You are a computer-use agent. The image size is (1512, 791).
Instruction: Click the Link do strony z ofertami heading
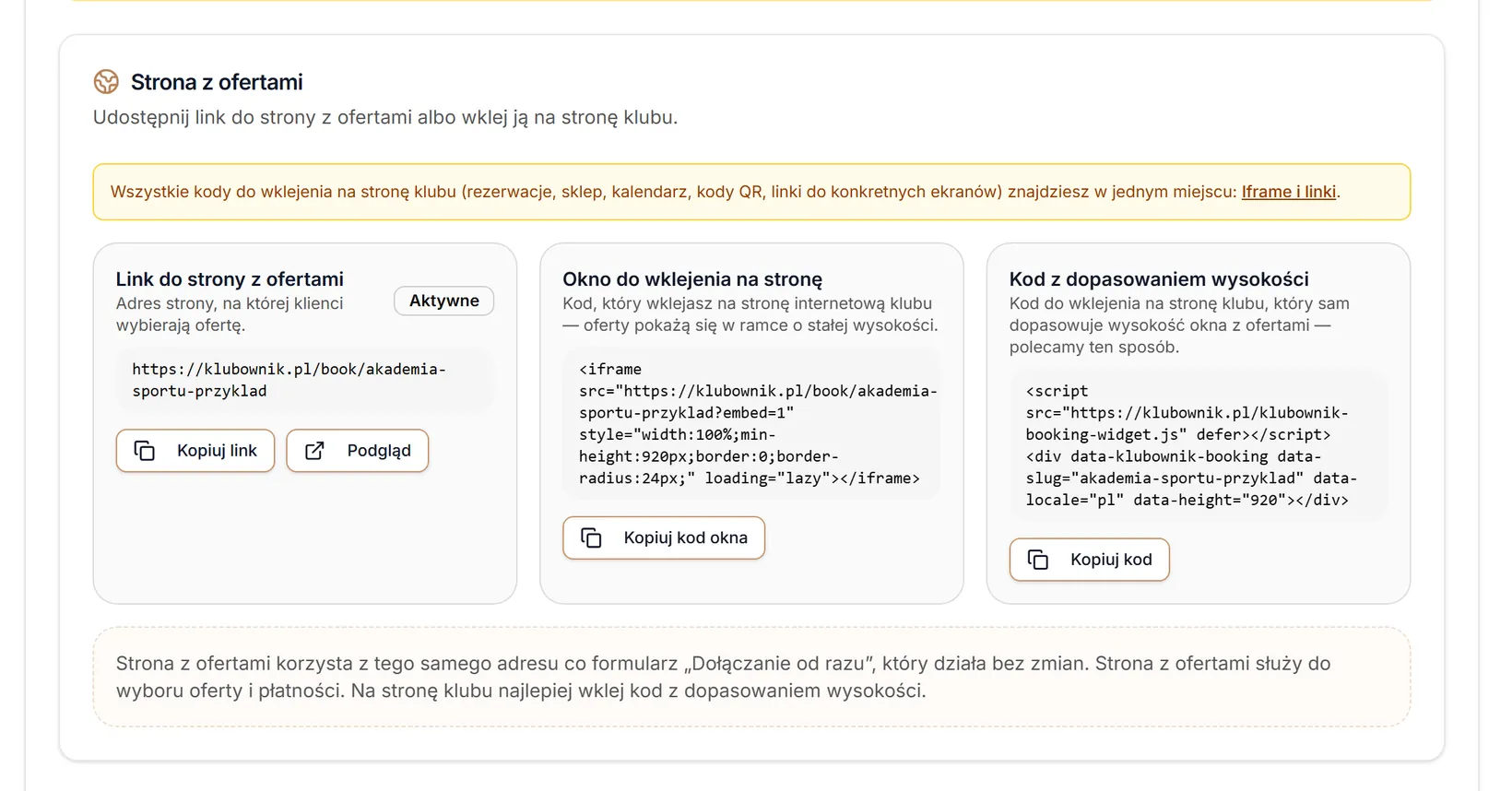230,279
